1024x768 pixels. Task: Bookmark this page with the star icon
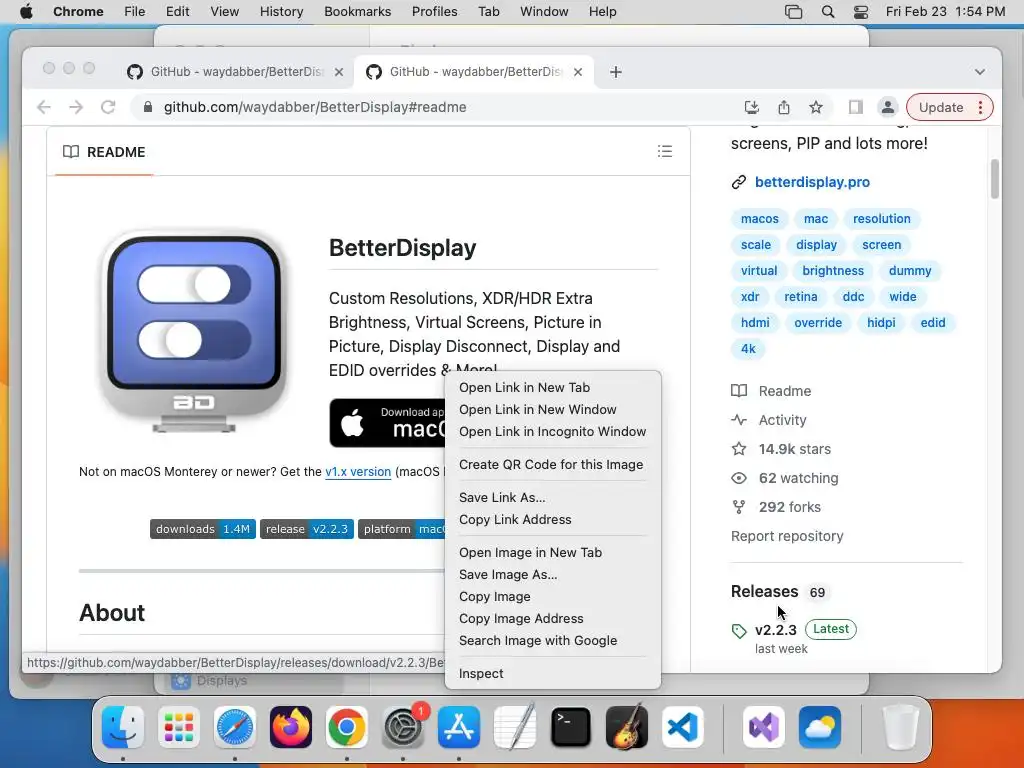(x=816, y=107)
